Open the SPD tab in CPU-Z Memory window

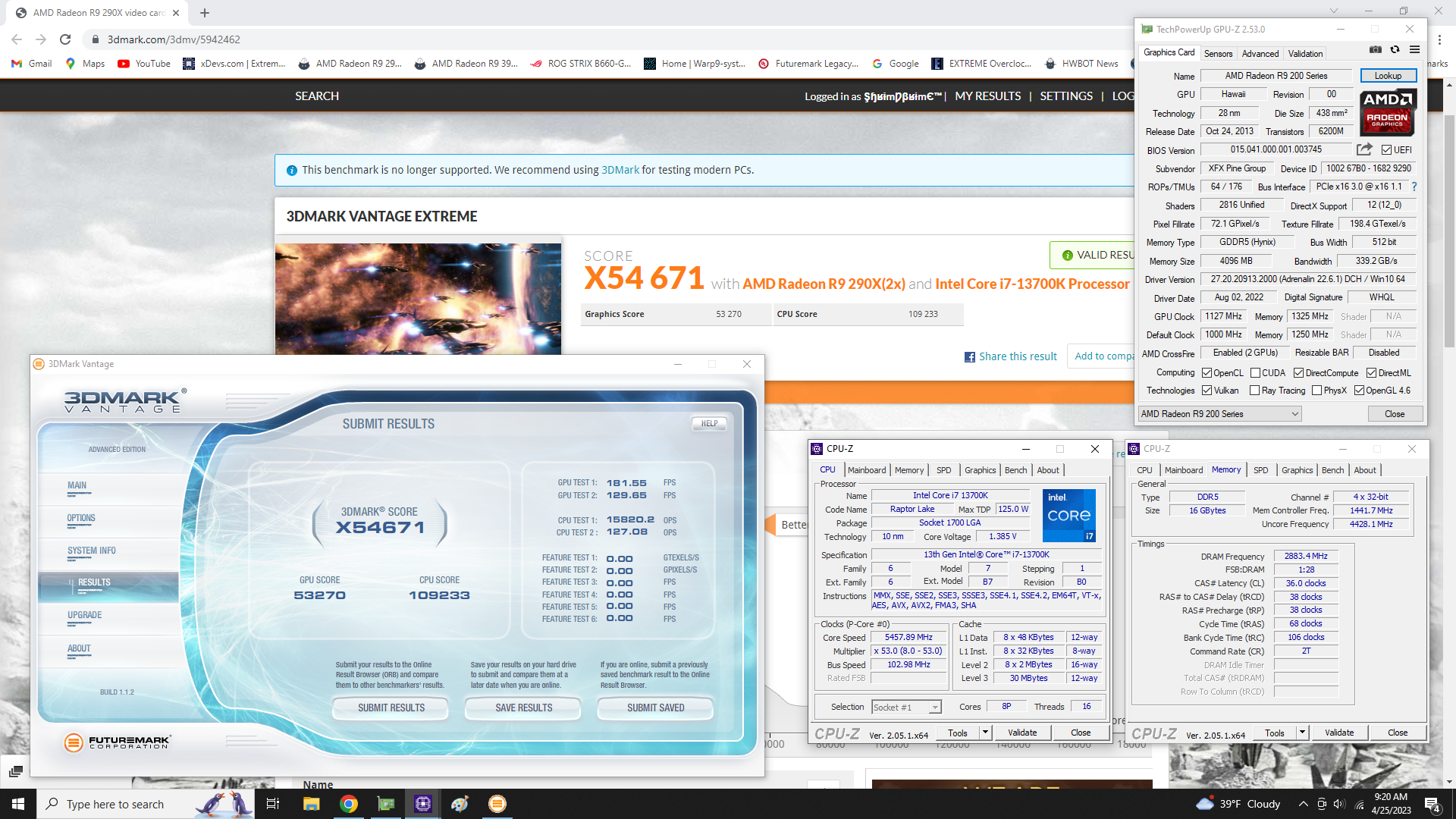1260,470
